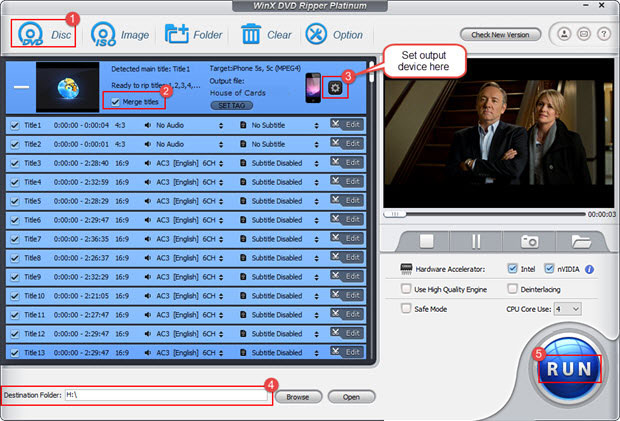This screenshot has width=620, height=421.
Task: Uncheck Title2 checkbox
Action: (15, 144)
